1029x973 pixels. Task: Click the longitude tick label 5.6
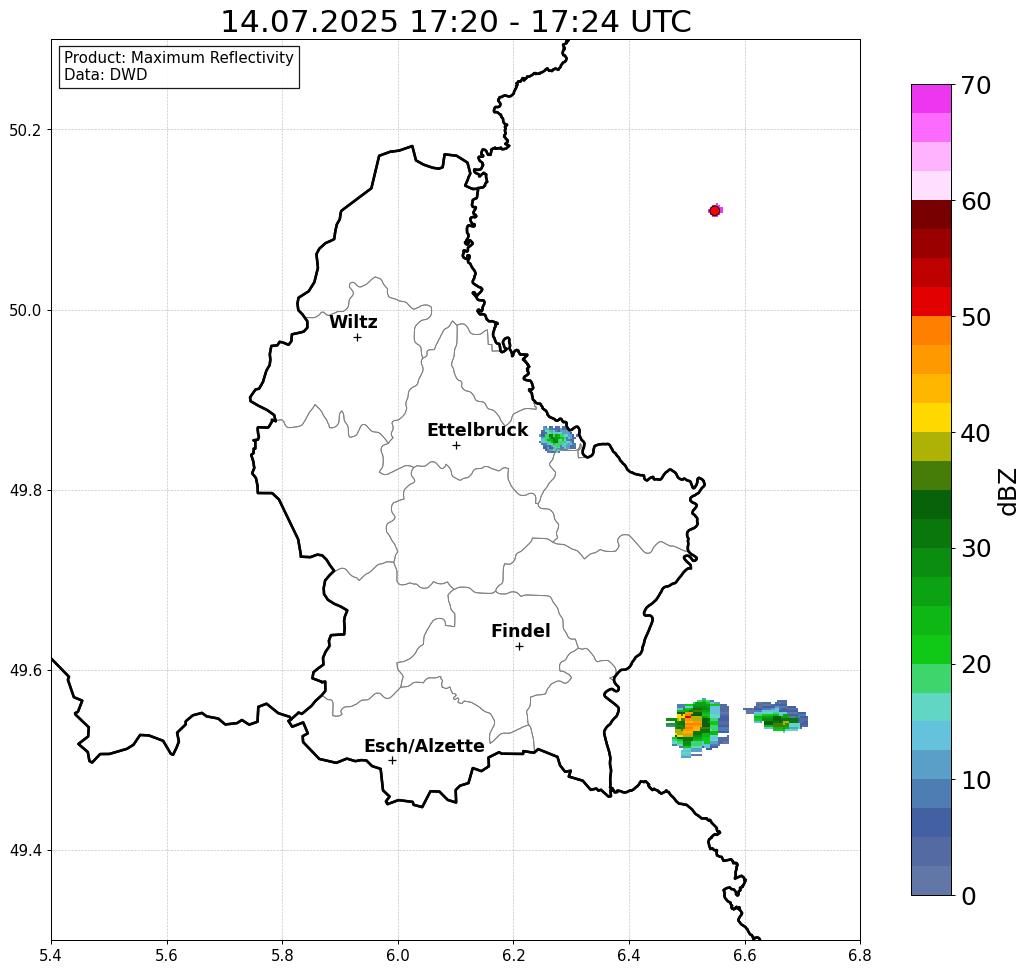(x=167, y=956)
